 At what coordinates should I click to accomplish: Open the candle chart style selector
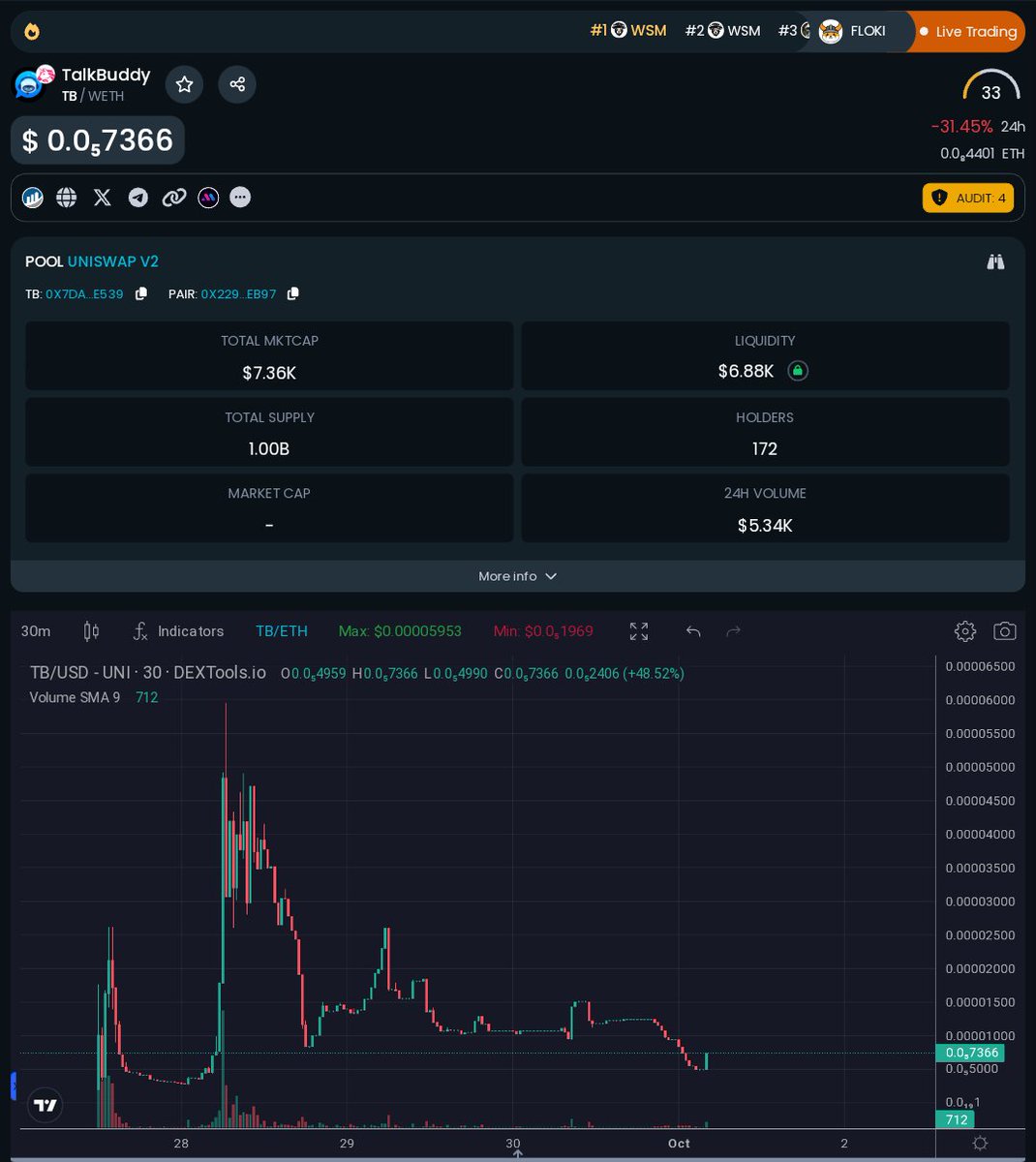[92, 631]
